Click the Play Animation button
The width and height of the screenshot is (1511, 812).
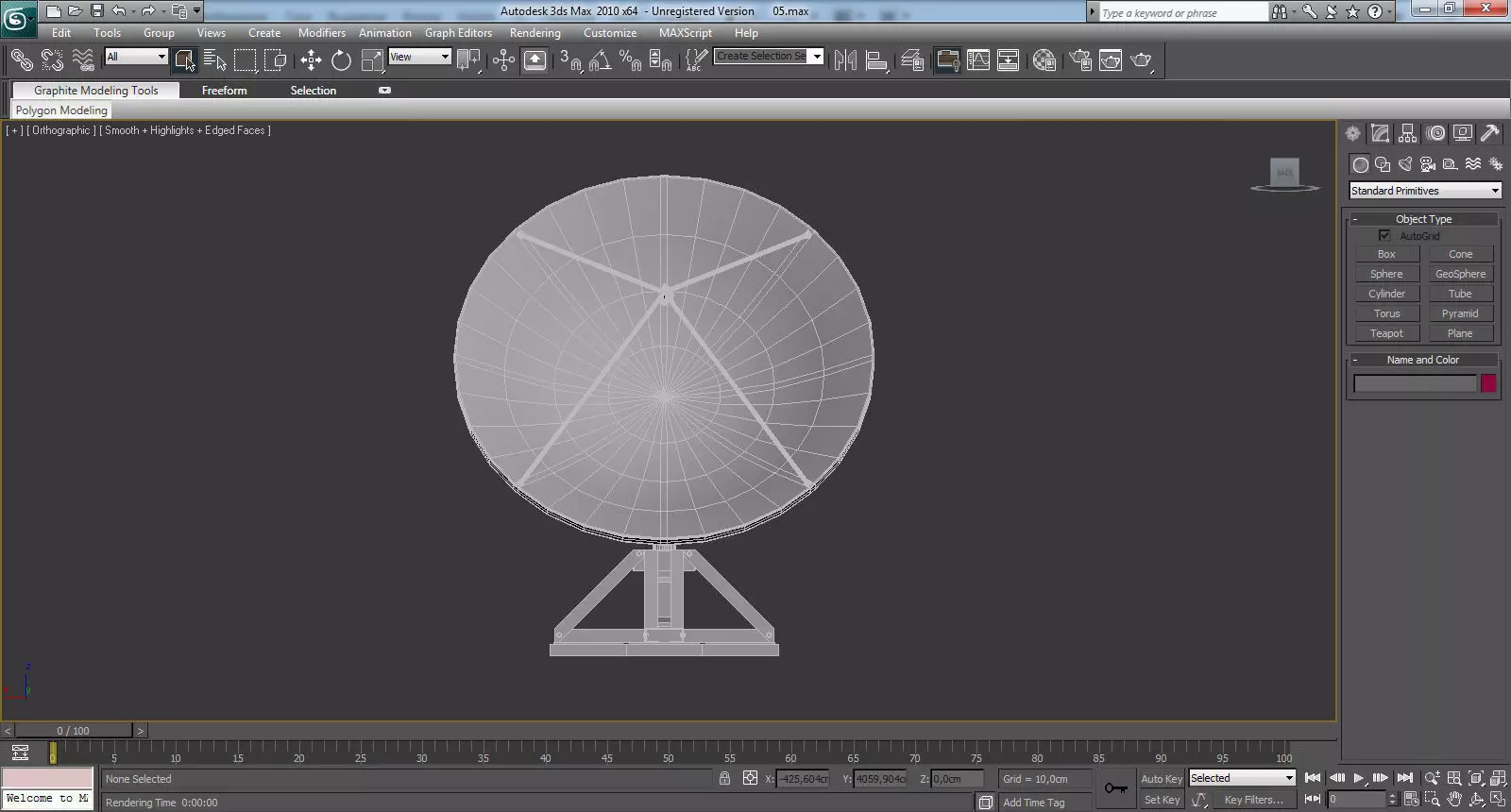(1358, 778)
